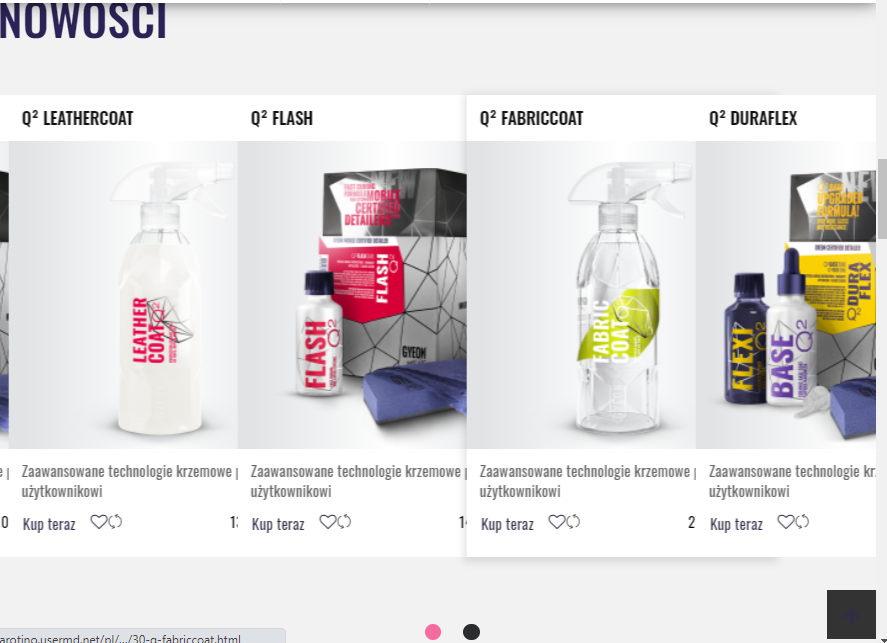Add Q² LeatherCoat to wishlist heart
Screen dimensions: 887x643
point(98,522)
